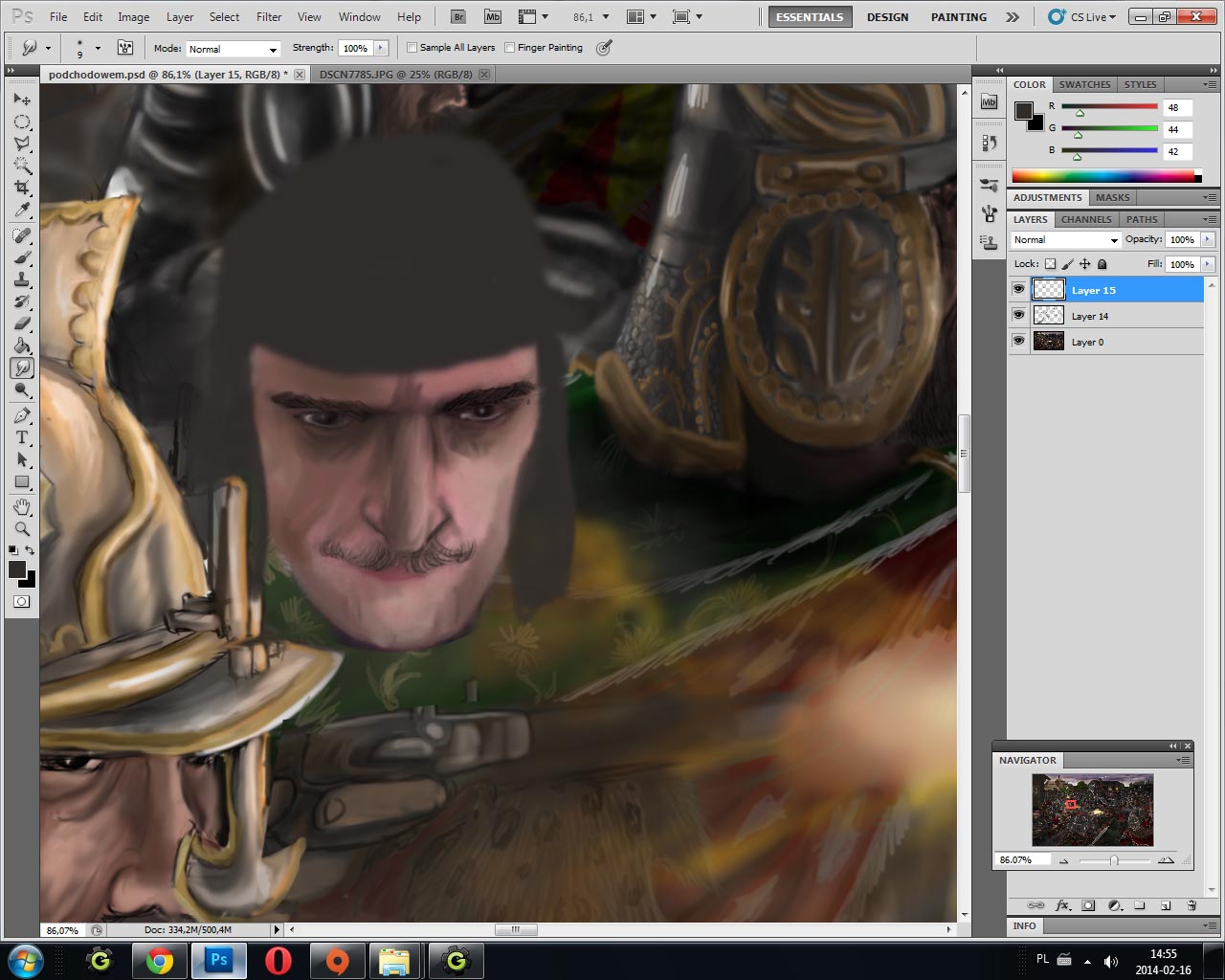Viewport: 1225px width, 980px height.
Task: Expand the layer Opacity slider arrow
Action: (1207, 240)
